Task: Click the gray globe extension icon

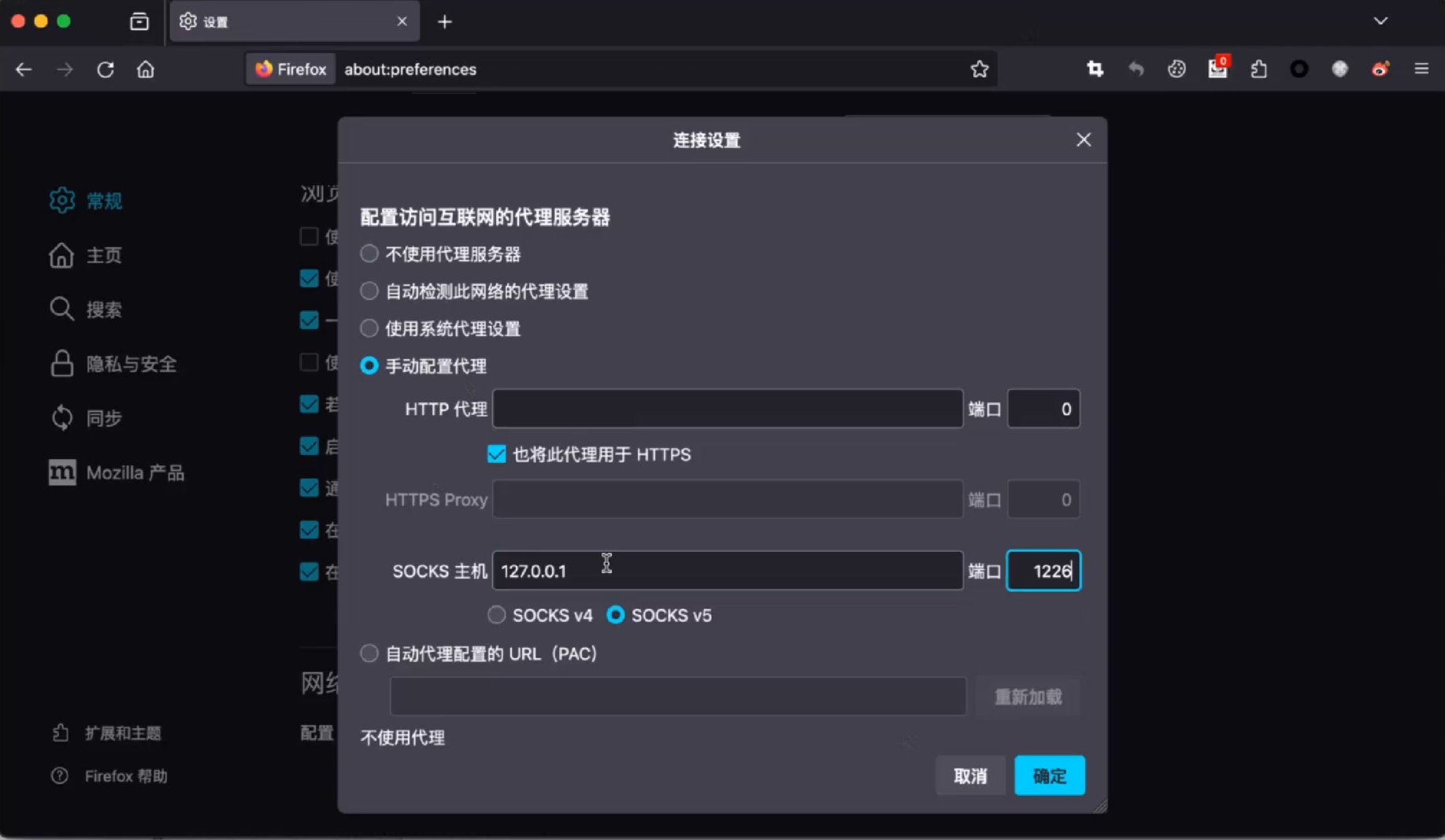Action: (1339, 69)
